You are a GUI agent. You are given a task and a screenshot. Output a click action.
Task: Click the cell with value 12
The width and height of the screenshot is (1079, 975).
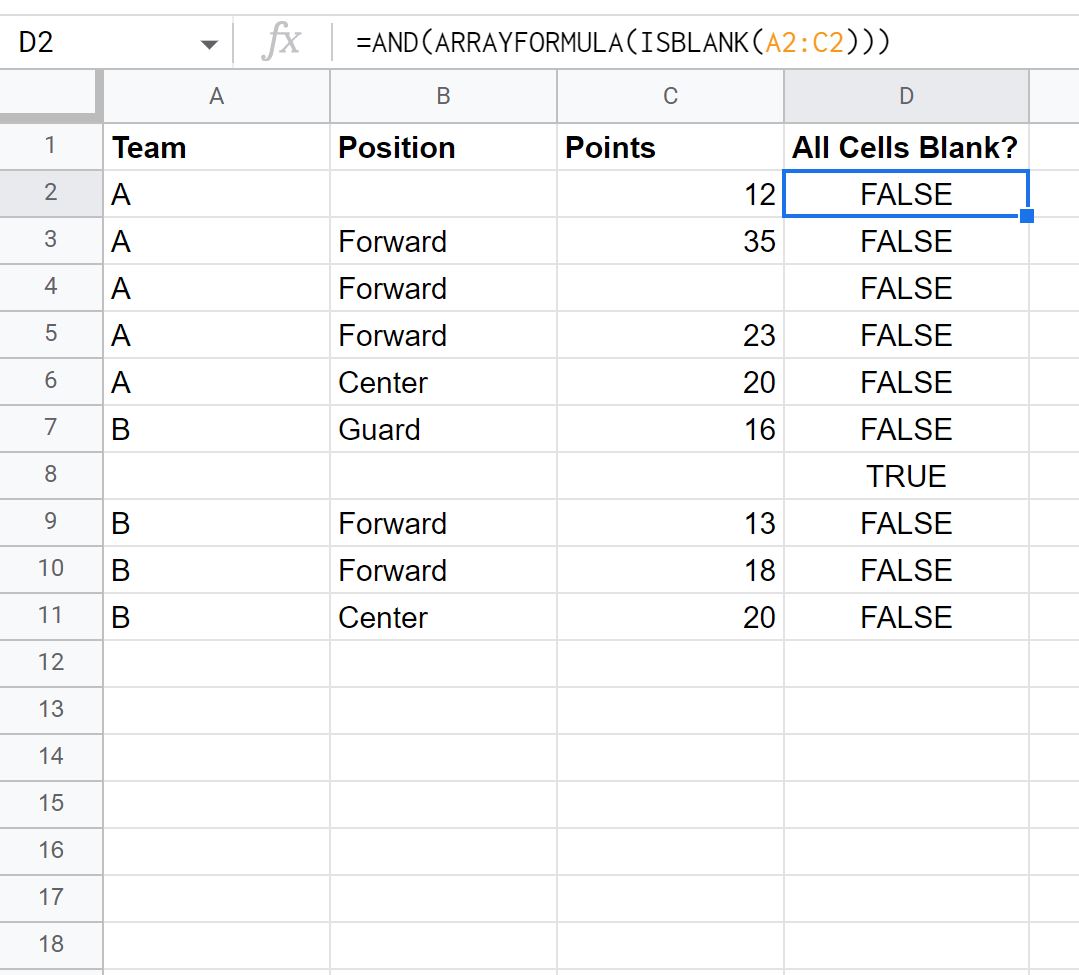pos(670,194)
